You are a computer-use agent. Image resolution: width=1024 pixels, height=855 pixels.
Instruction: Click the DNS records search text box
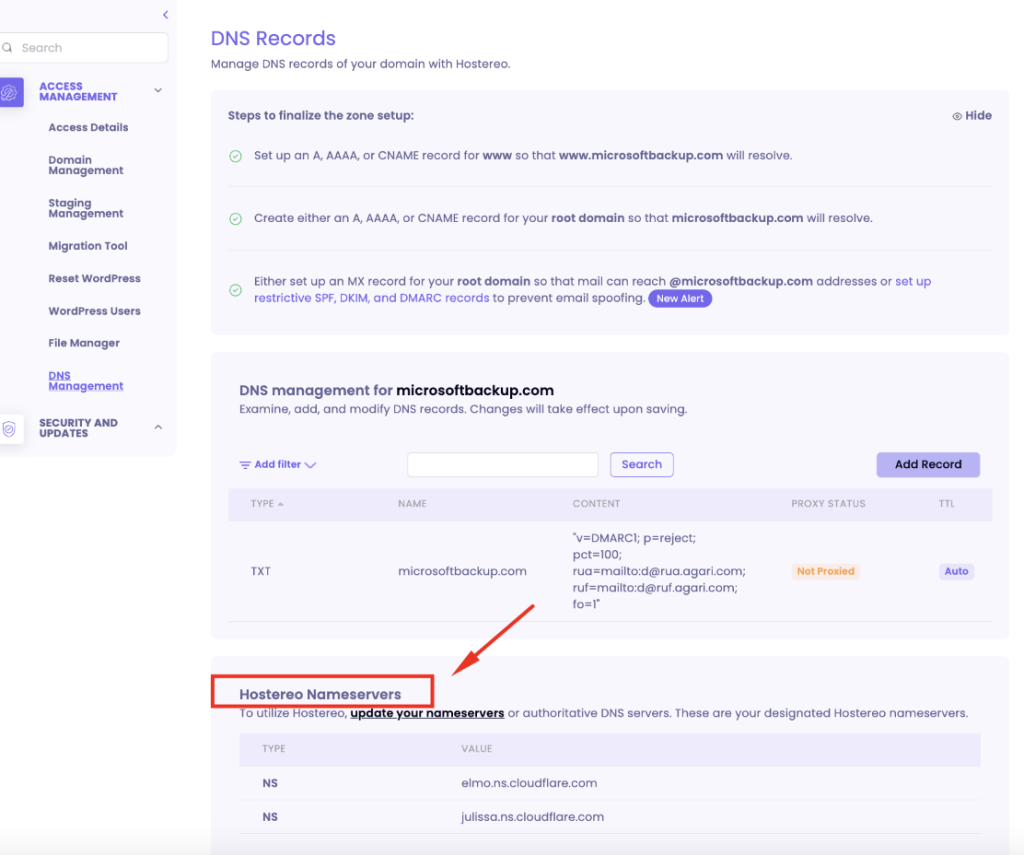pos(502,464)
